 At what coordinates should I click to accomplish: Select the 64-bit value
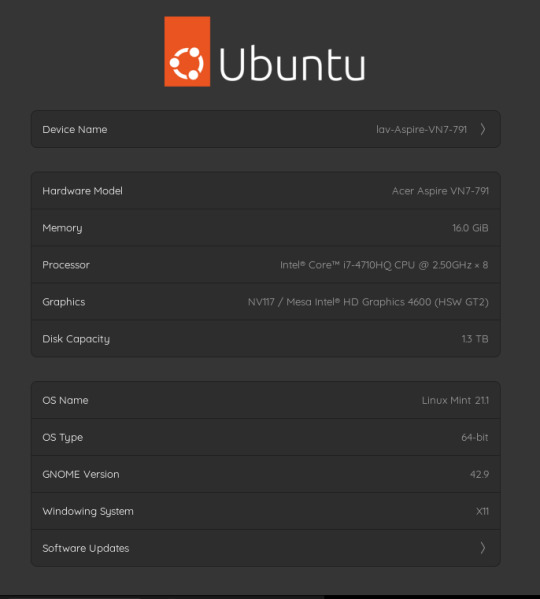pos(475,437)
